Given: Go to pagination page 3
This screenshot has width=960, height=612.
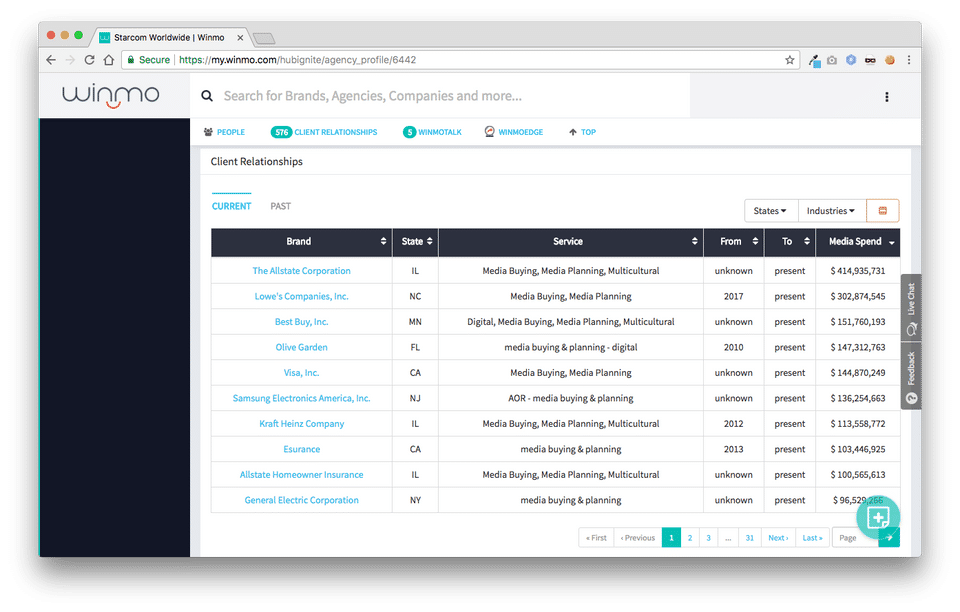Looking at the screenshot, I should point(708,537).
